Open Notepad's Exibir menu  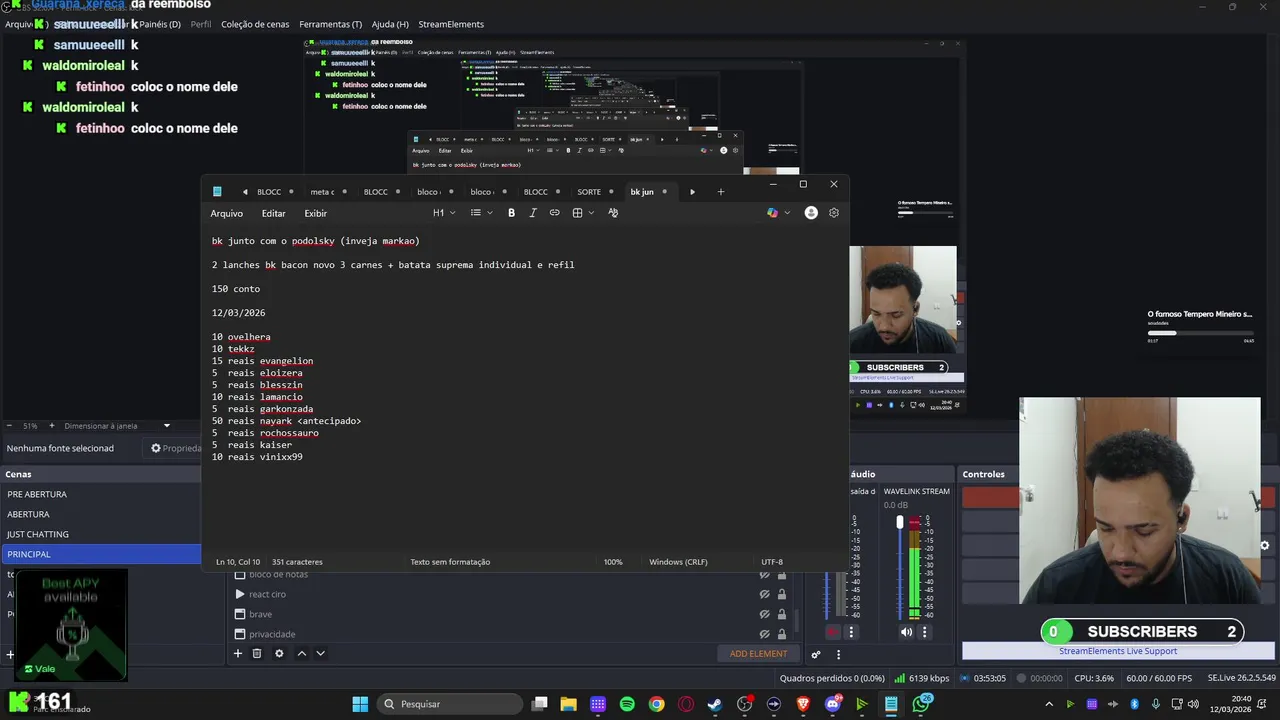[315, 213]
